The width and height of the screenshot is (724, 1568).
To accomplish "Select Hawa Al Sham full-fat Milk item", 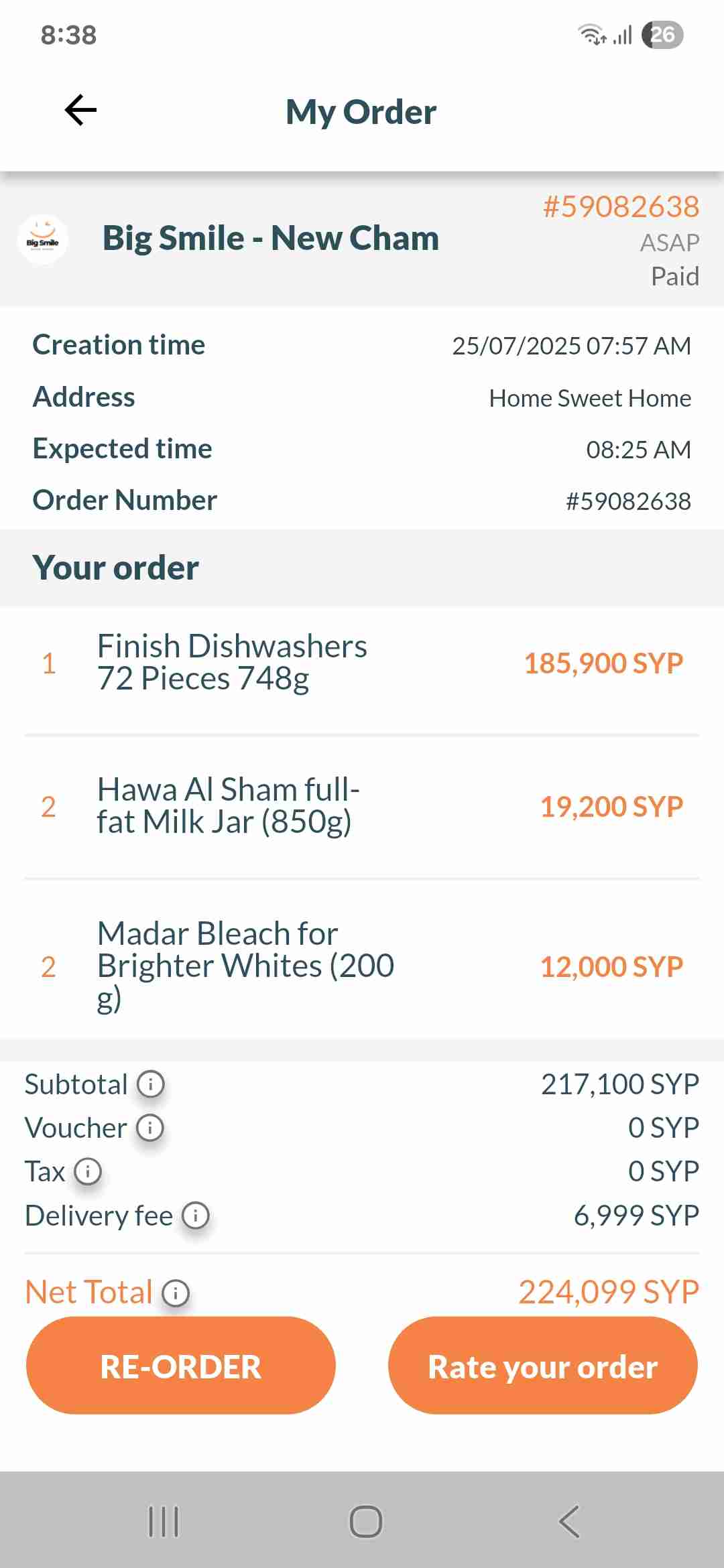I will point(228,805).
